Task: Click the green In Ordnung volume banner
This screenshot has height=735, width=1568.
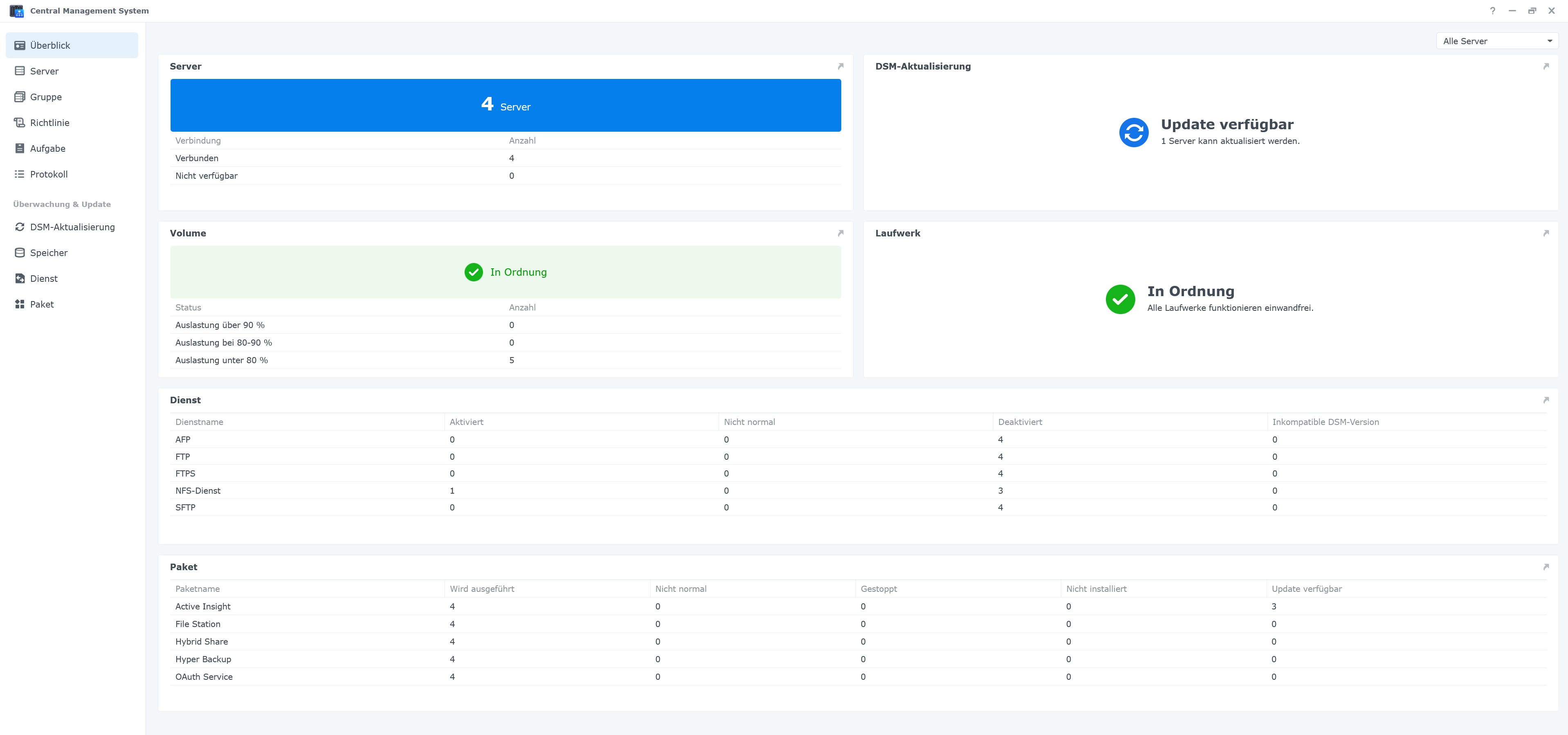Action: point(505,272)
